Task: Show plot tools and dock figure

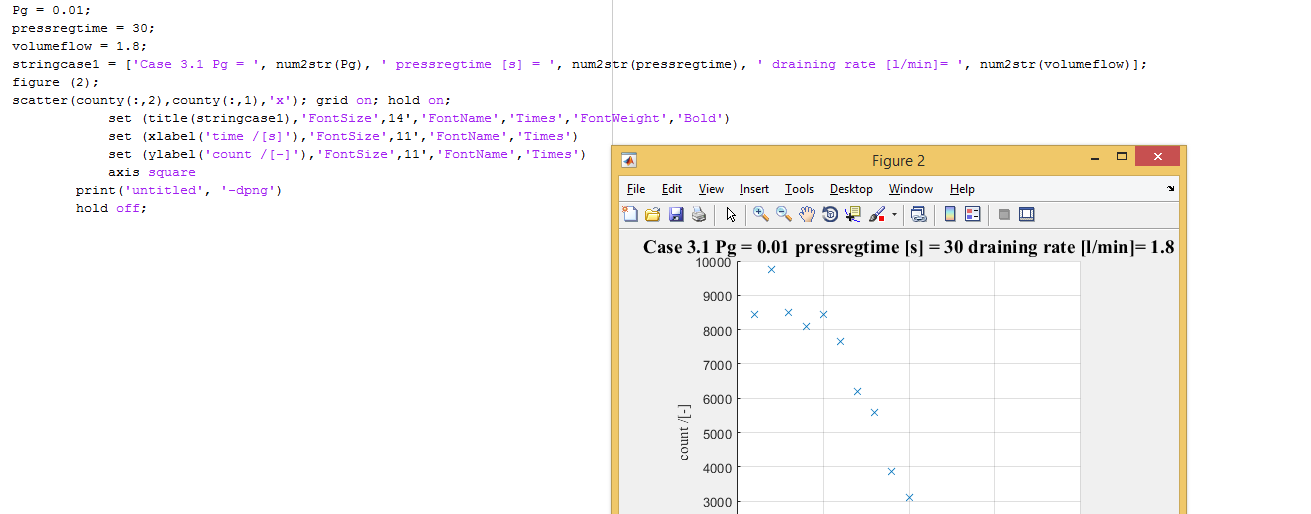Action: (1026, 214)
